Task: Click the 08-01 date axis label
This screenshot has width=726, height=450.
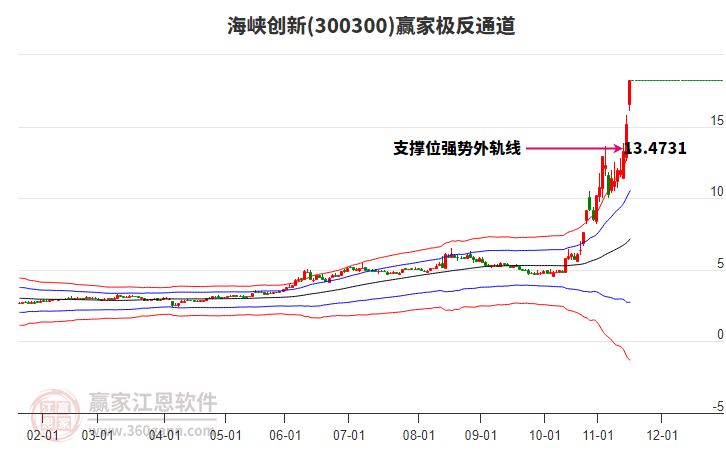Action: pos(419,436)
